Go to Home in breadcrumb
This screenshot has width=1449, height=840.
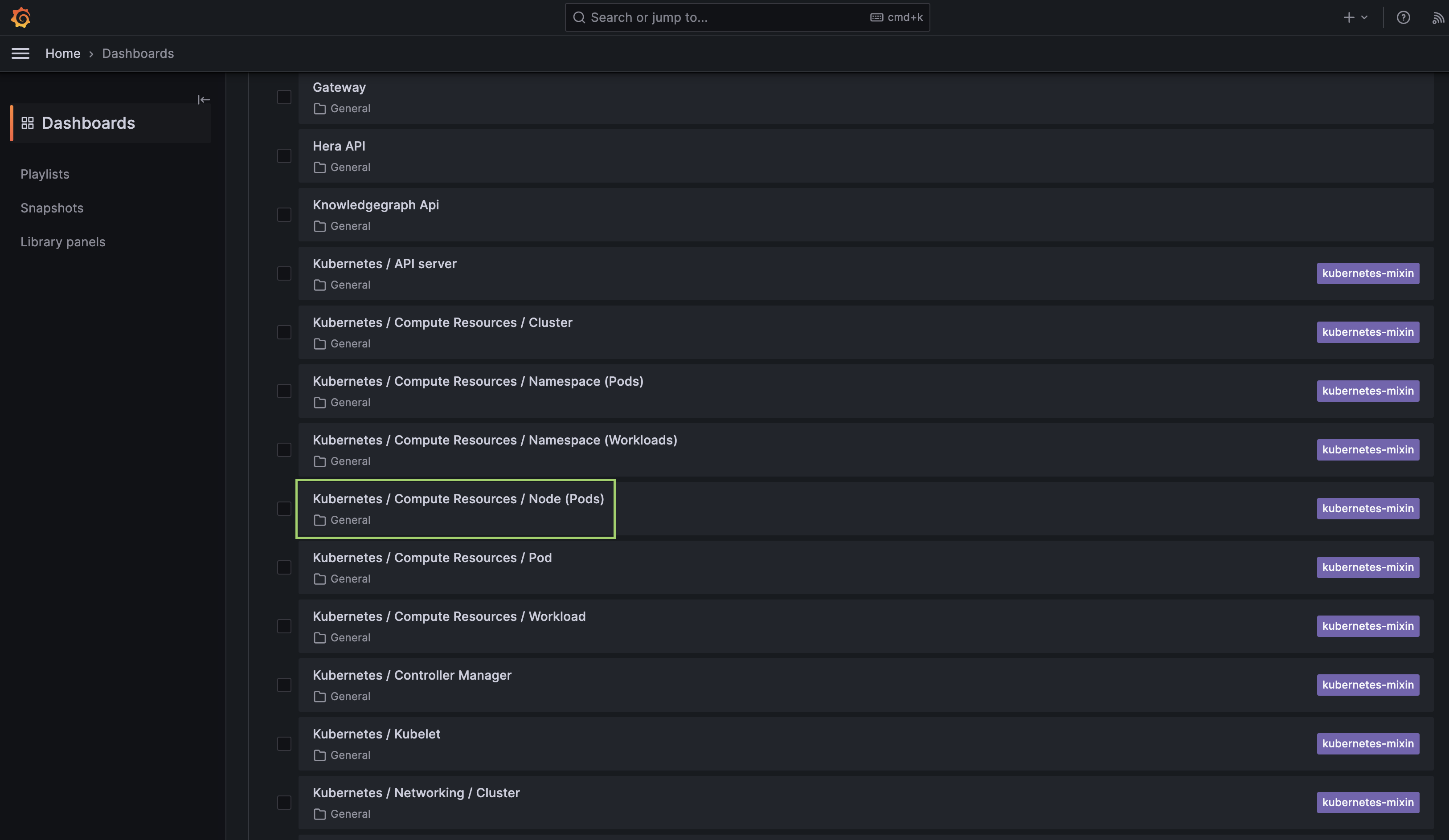tap(63, 53)
